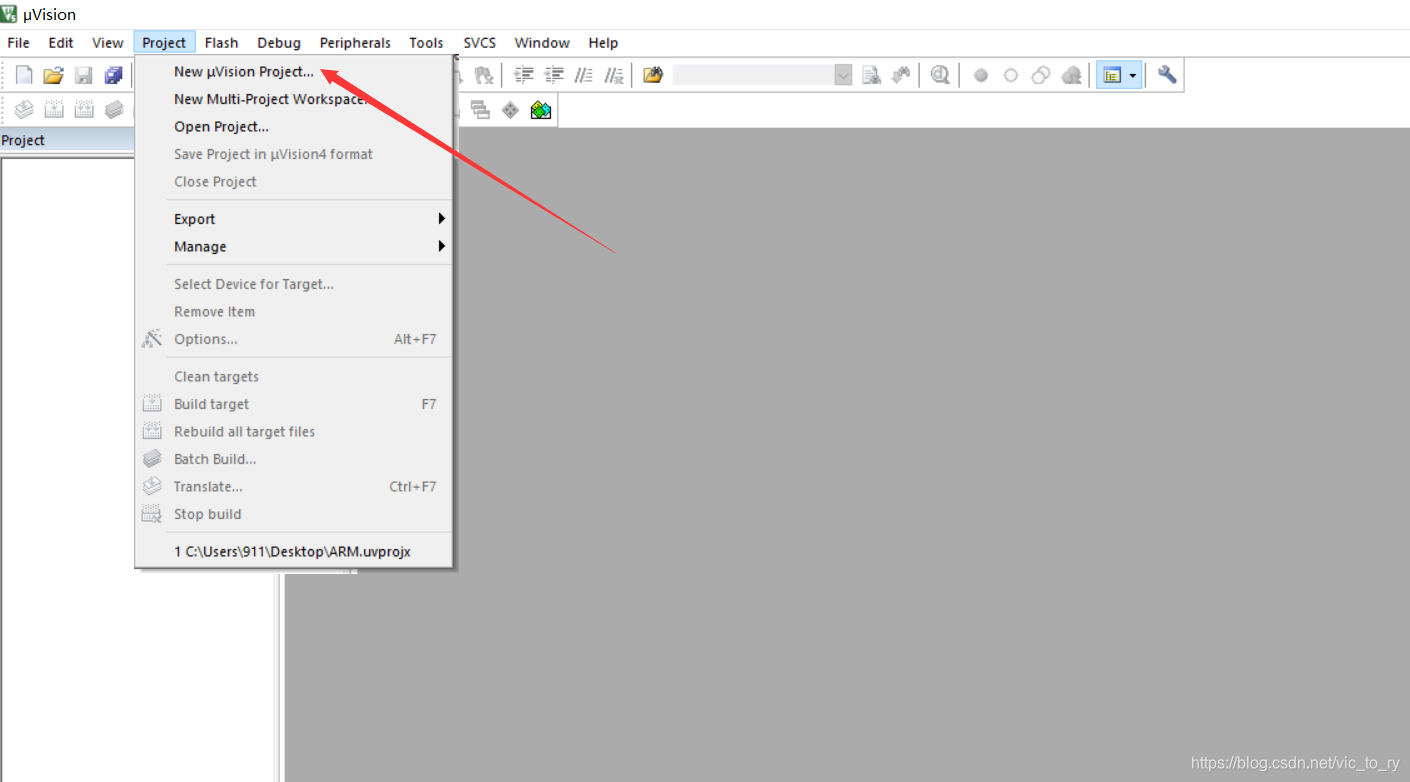Screen dimensions: 1410x782
Task: Select Options... menu entry
Action: pos(294,339)
